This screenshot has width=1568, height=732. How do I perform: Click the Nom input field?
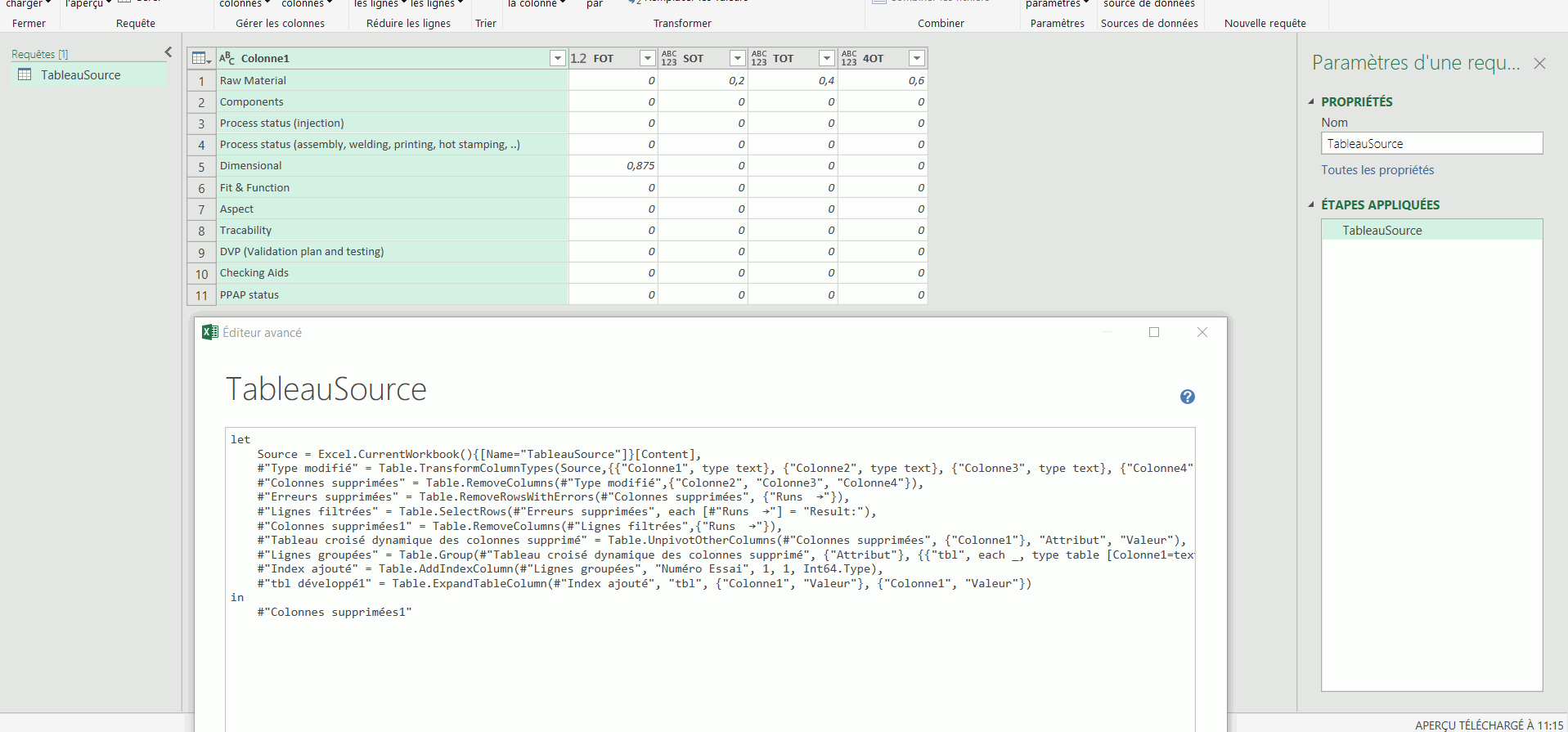coord(1431,143)
